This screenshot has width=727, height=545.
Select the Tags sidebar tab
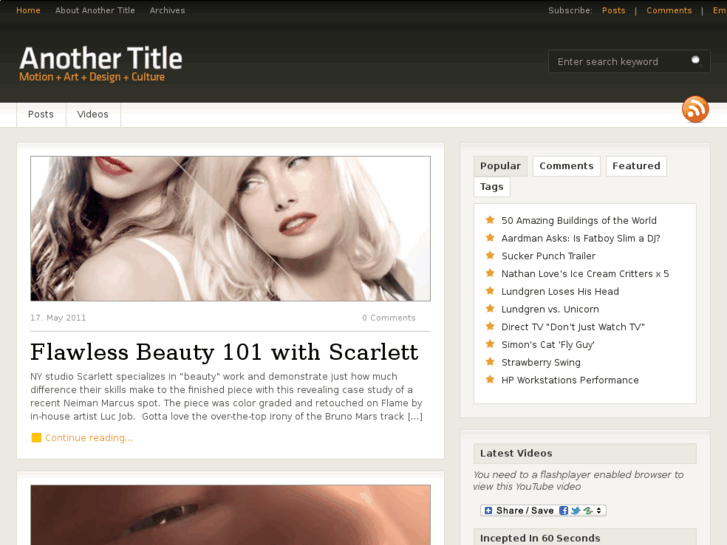click(491, 186)
